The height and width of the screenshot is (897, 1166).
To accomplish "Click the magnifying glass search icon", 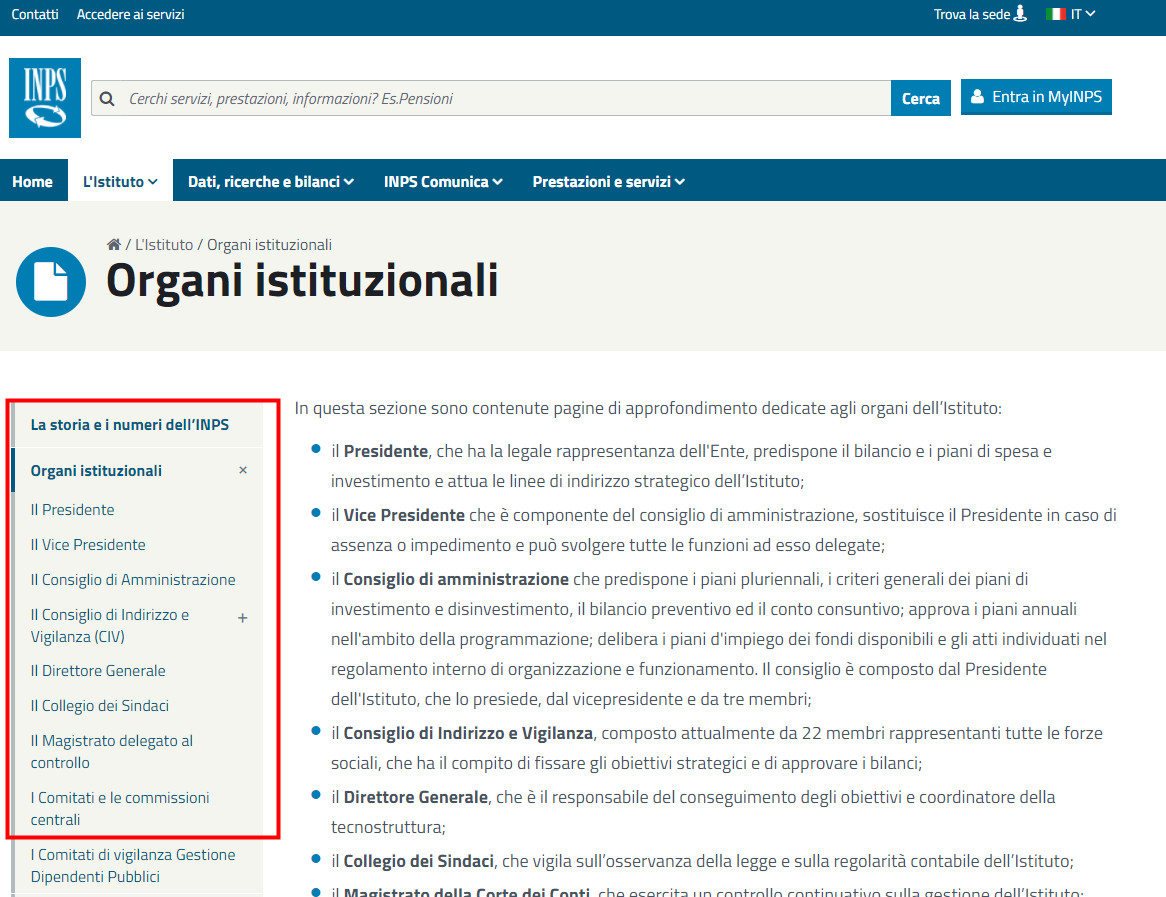I will [x=107, y=99].
